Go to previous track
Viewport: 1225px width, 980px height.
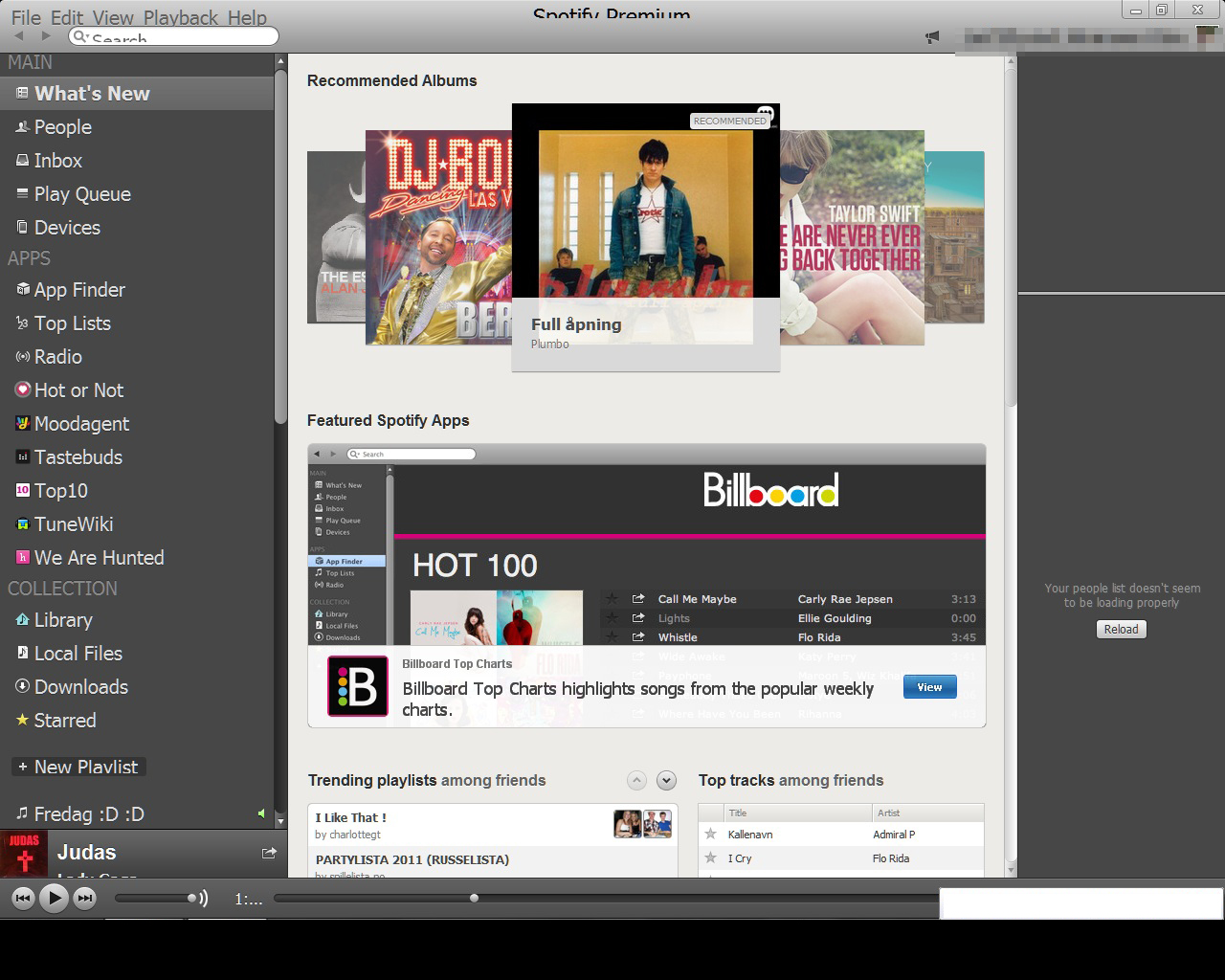[x=23, y=898]
